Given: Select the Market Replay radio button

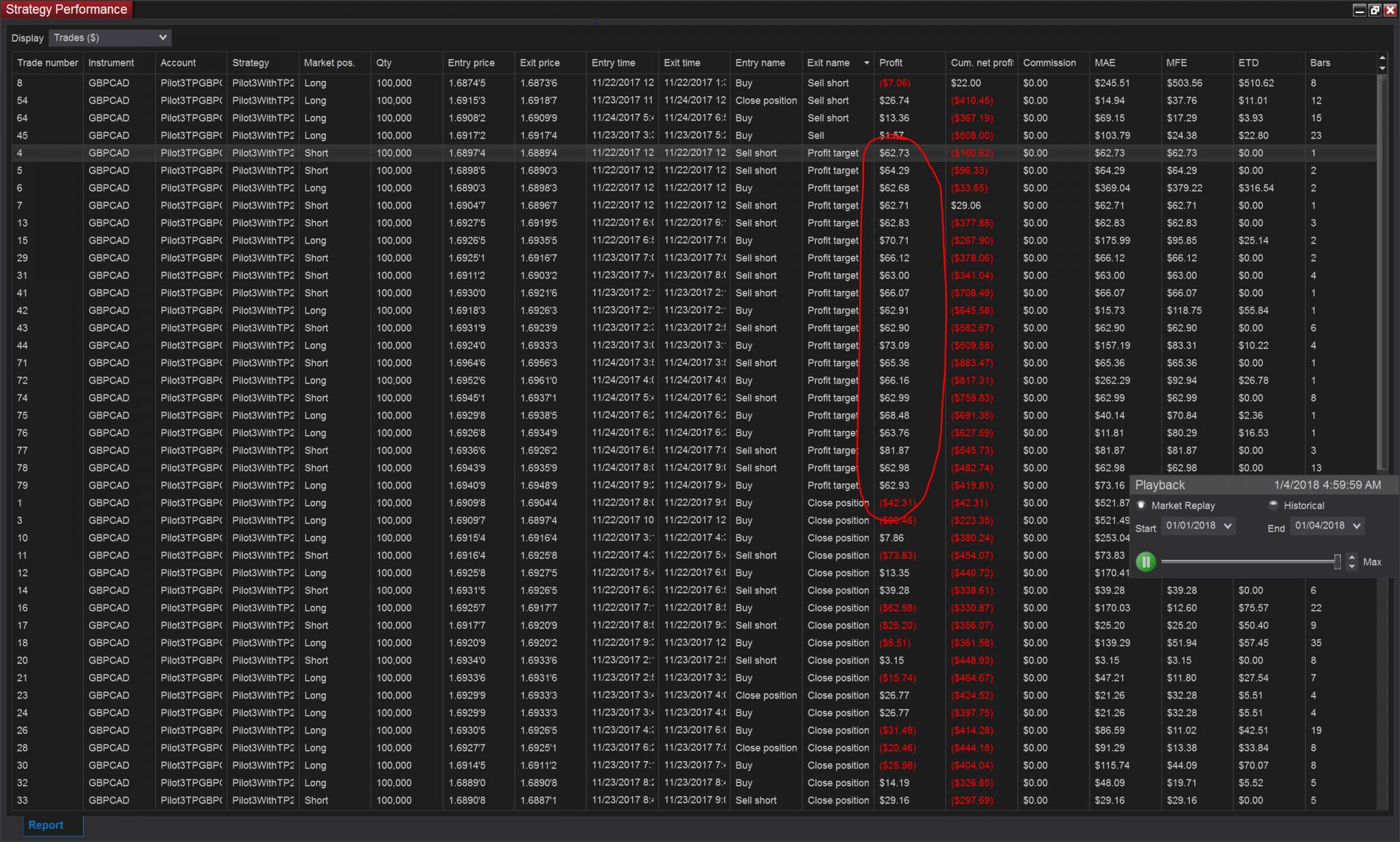Looking at the screenshot, I should coord(1142,505).
